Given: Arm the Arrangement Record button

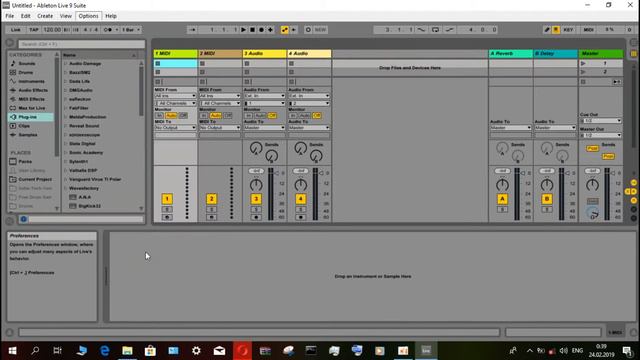Looking at the screenshot, I should [262, 30].
